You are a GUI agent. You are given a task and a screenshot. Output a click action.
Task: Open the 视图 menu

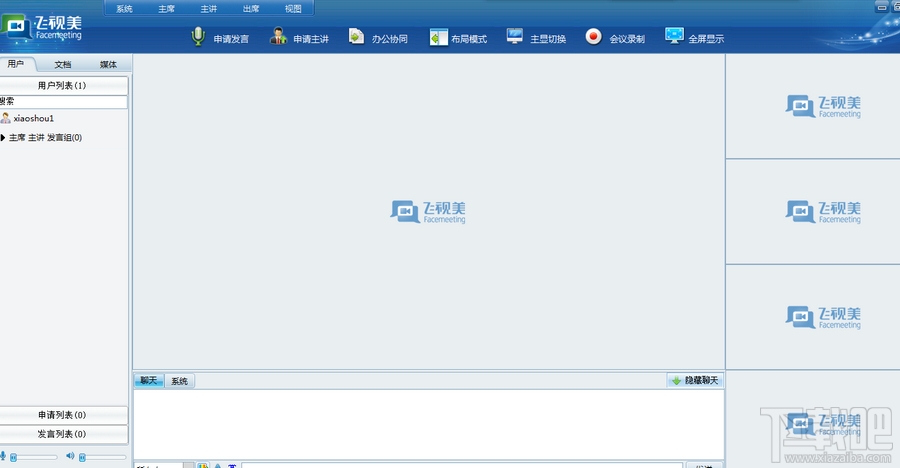[x=293, y=9]
